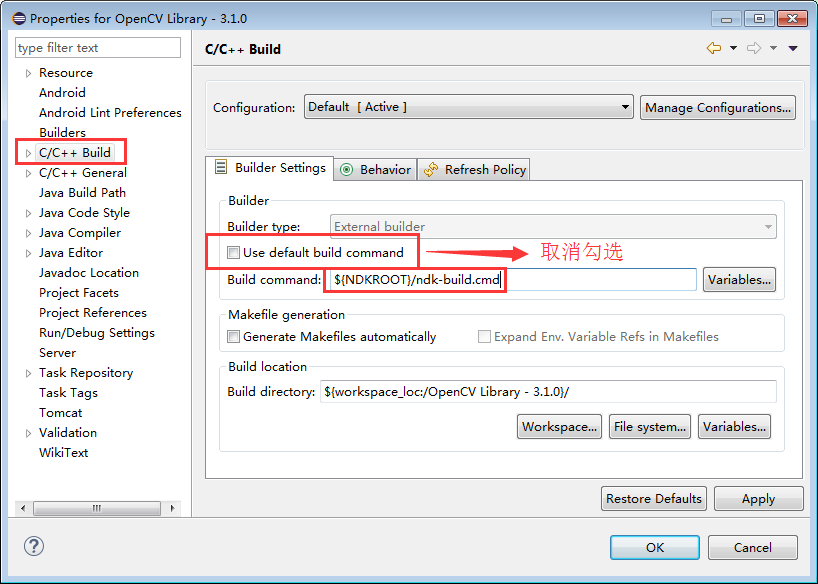
Task: Select Project References
Action: click(93, 313)
